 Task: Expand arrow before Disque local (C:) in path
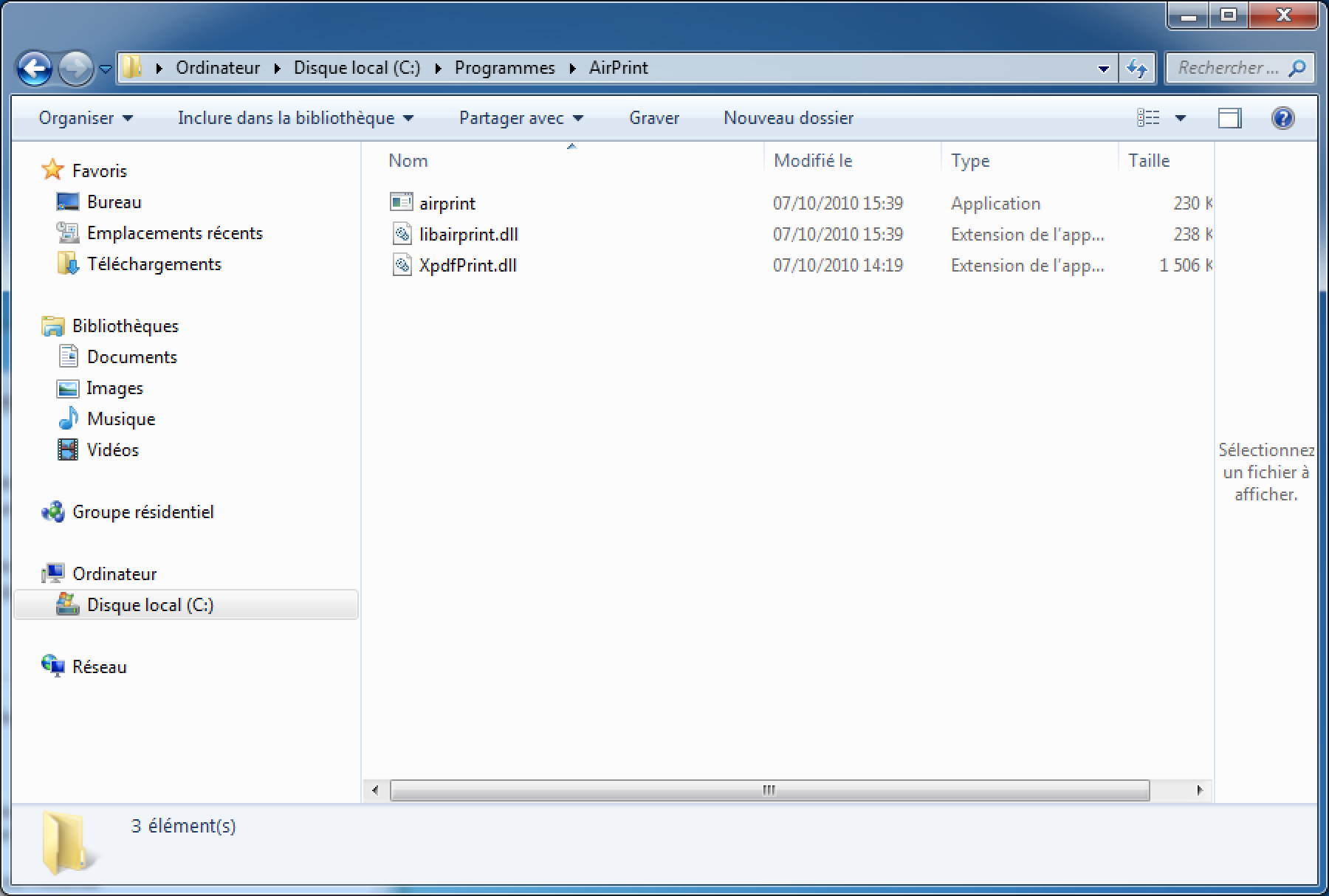pos(278,69)
